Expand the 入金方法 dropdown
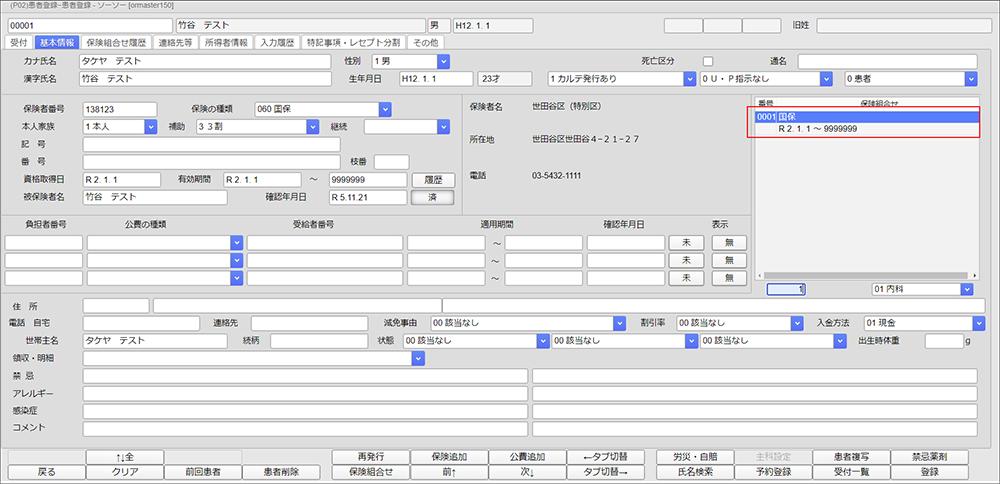 977,323
